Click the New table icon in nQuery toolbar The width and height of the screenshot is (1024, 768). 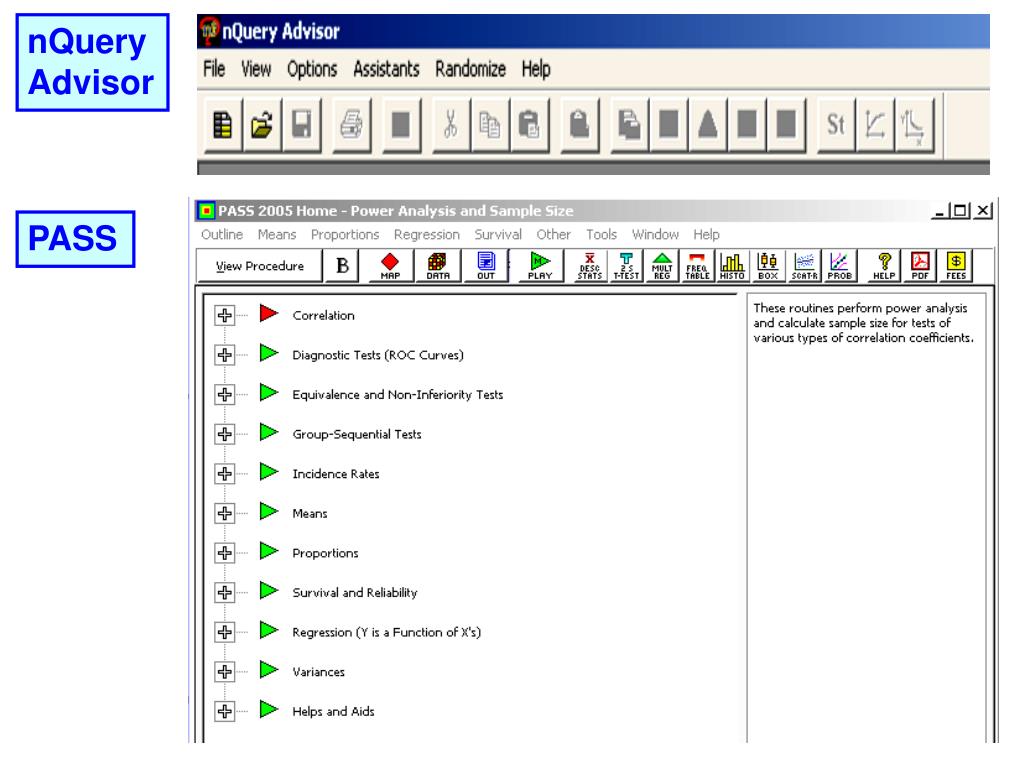pyautogui.click(x=223, y=124)
